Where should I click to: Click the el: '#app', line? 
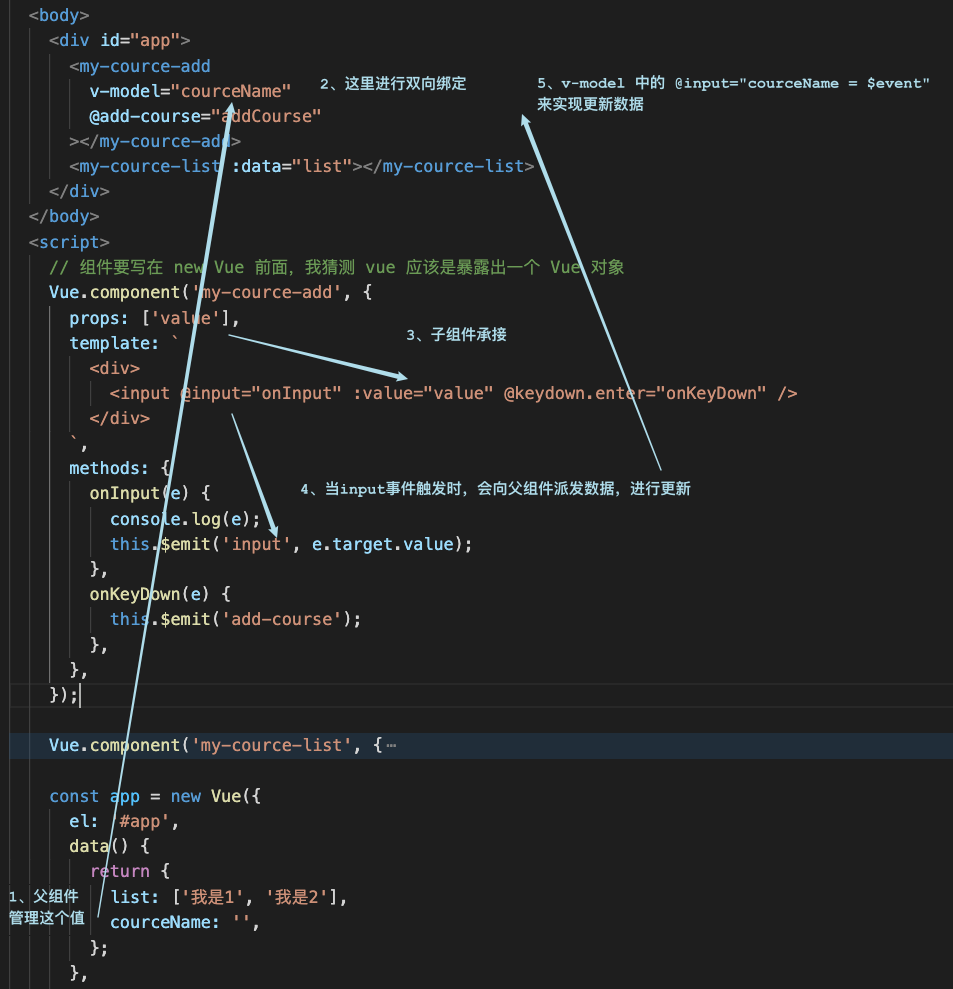[124, 821]
